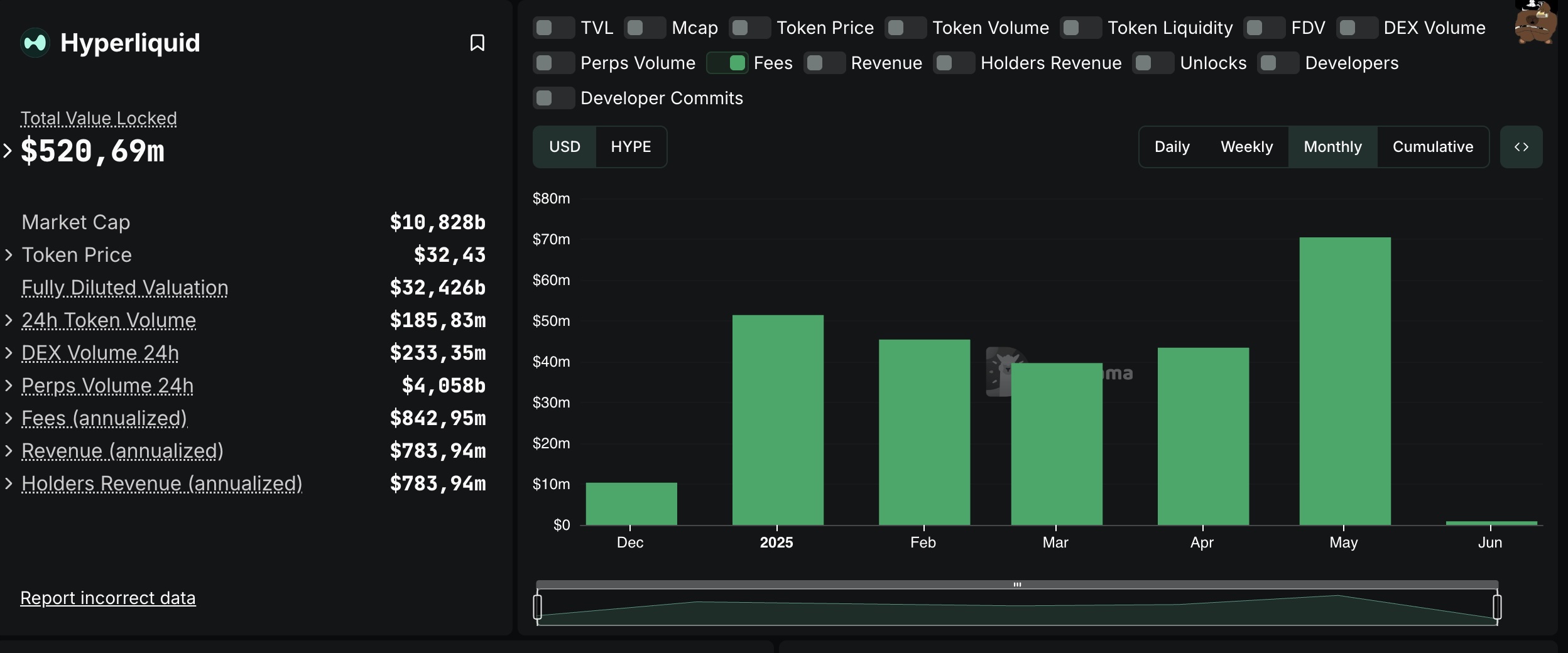Enable the TVL chart toggle

(553, 28)
